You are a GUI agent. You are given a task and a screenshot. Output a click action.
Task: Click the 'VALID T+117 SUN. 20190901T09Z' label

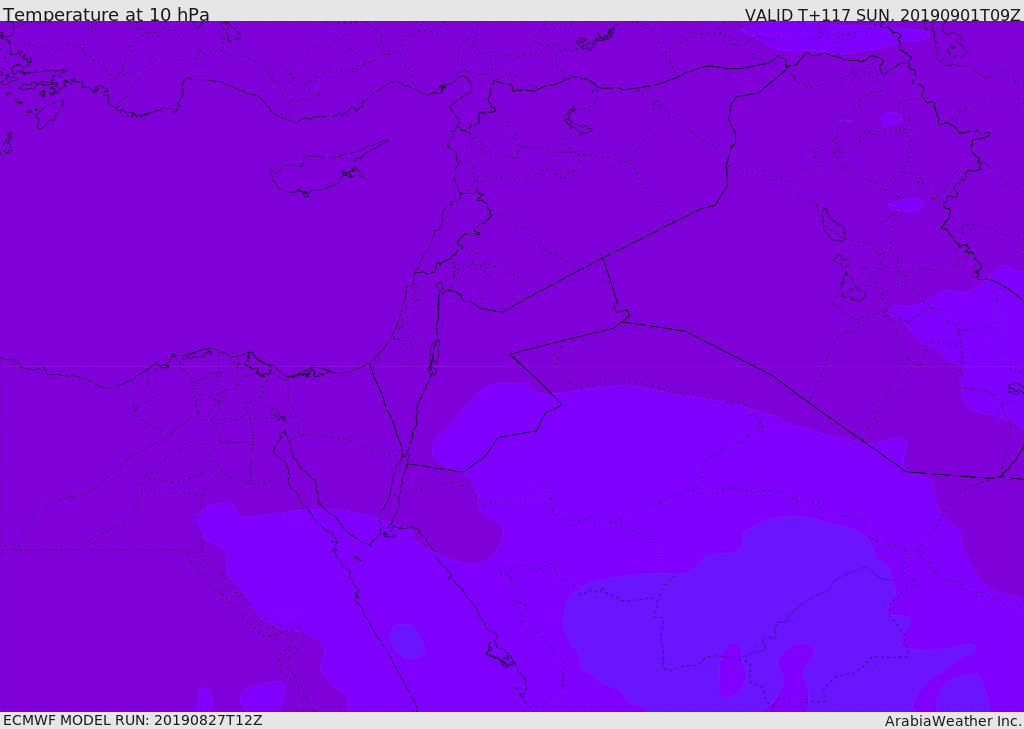[x=882, y=15]
